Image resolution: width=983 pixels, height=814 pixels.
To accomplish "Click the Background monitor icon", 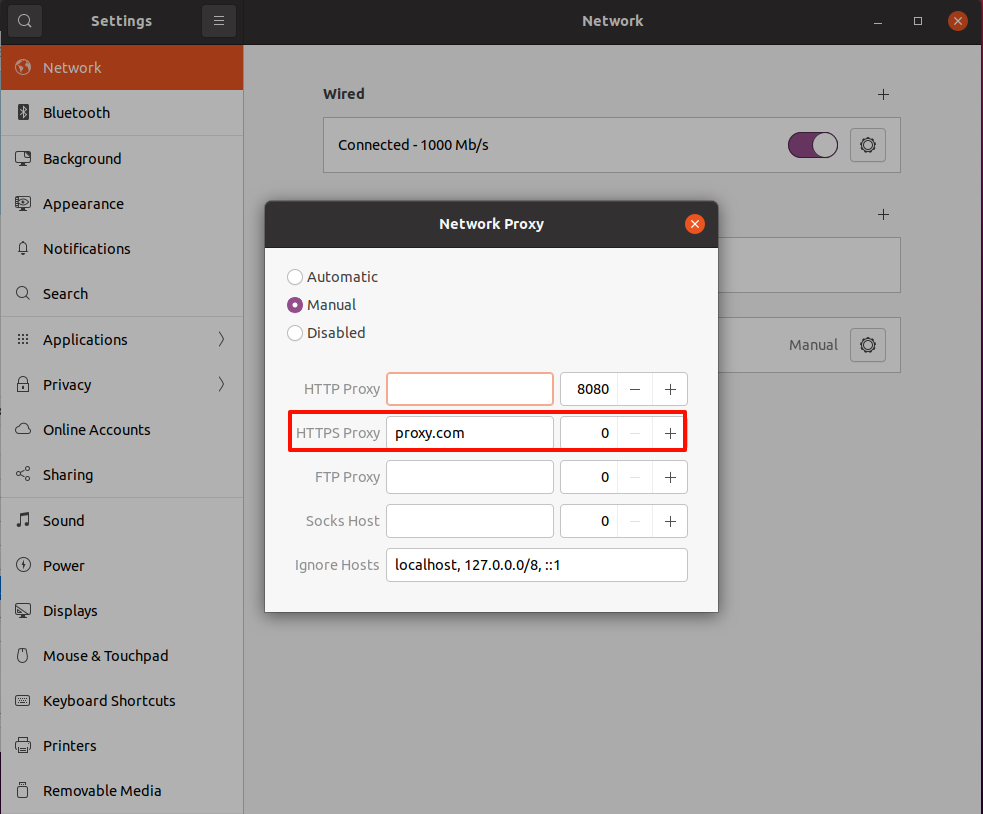I will pyautogui.click(x=23, y=158).
